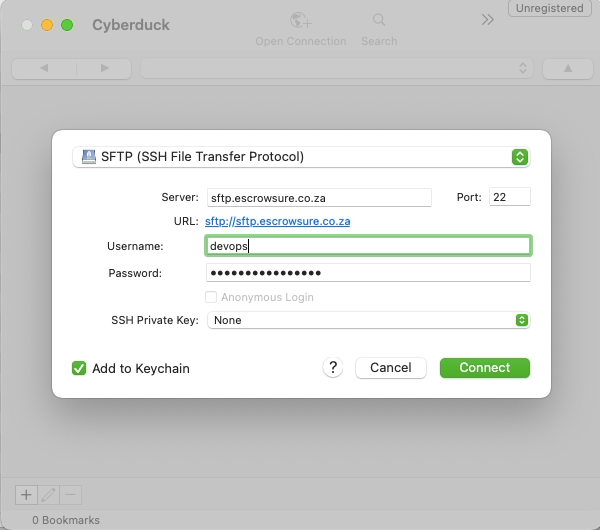The width and height of the screenshot is (600, 530).
Task: Click the Cyberduck window title
Action: tap(131, 25)
